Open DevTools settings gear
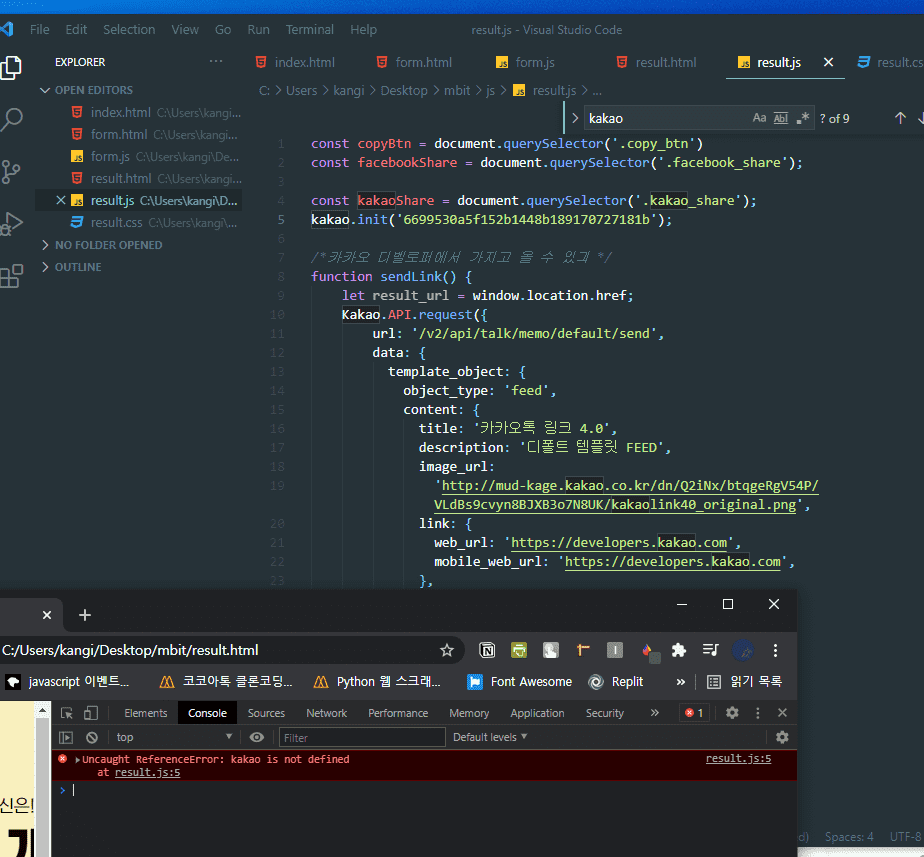924x857 pixels. pos(732,713)
